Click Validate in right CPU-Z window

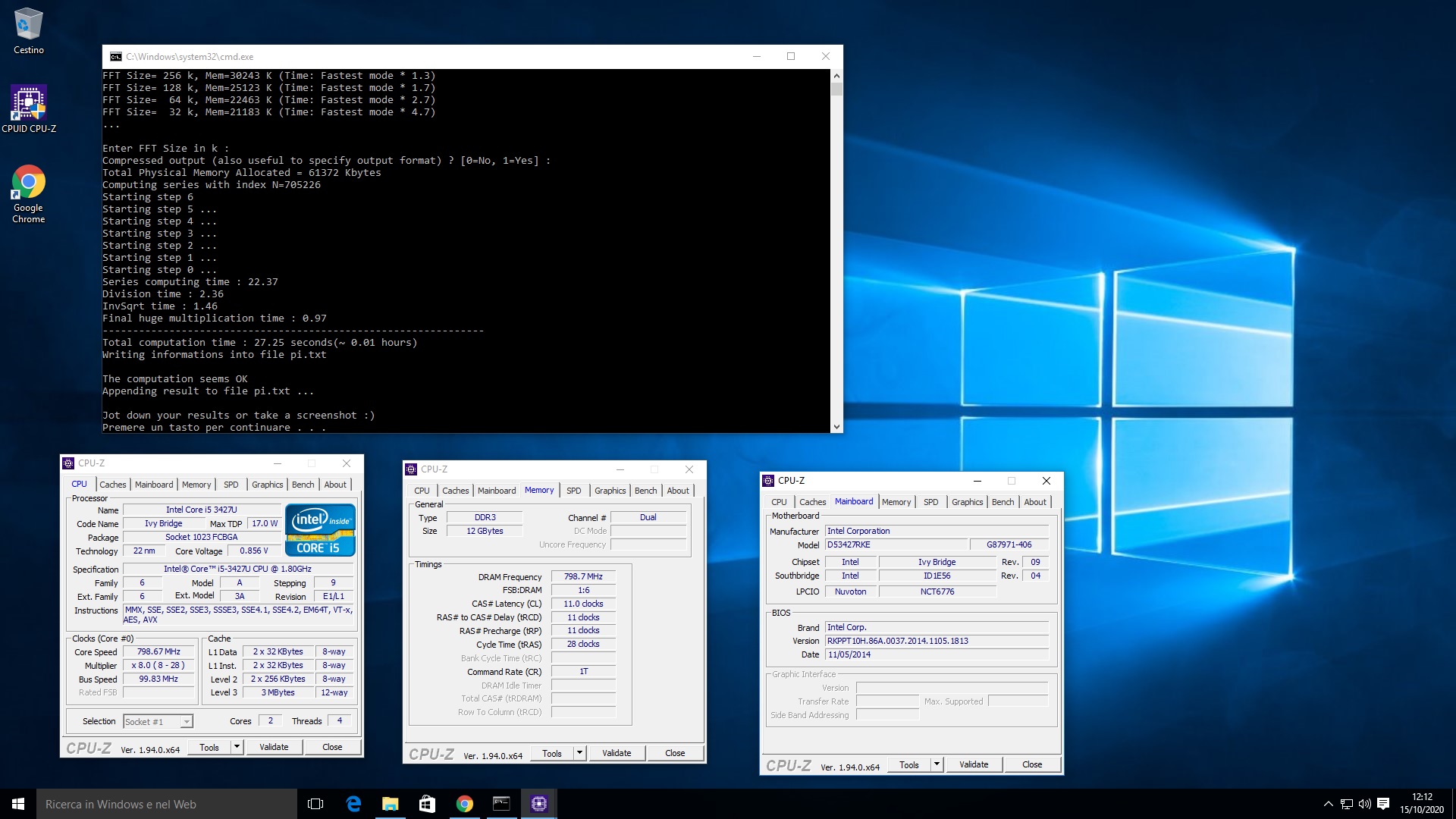tap(974, 764)
